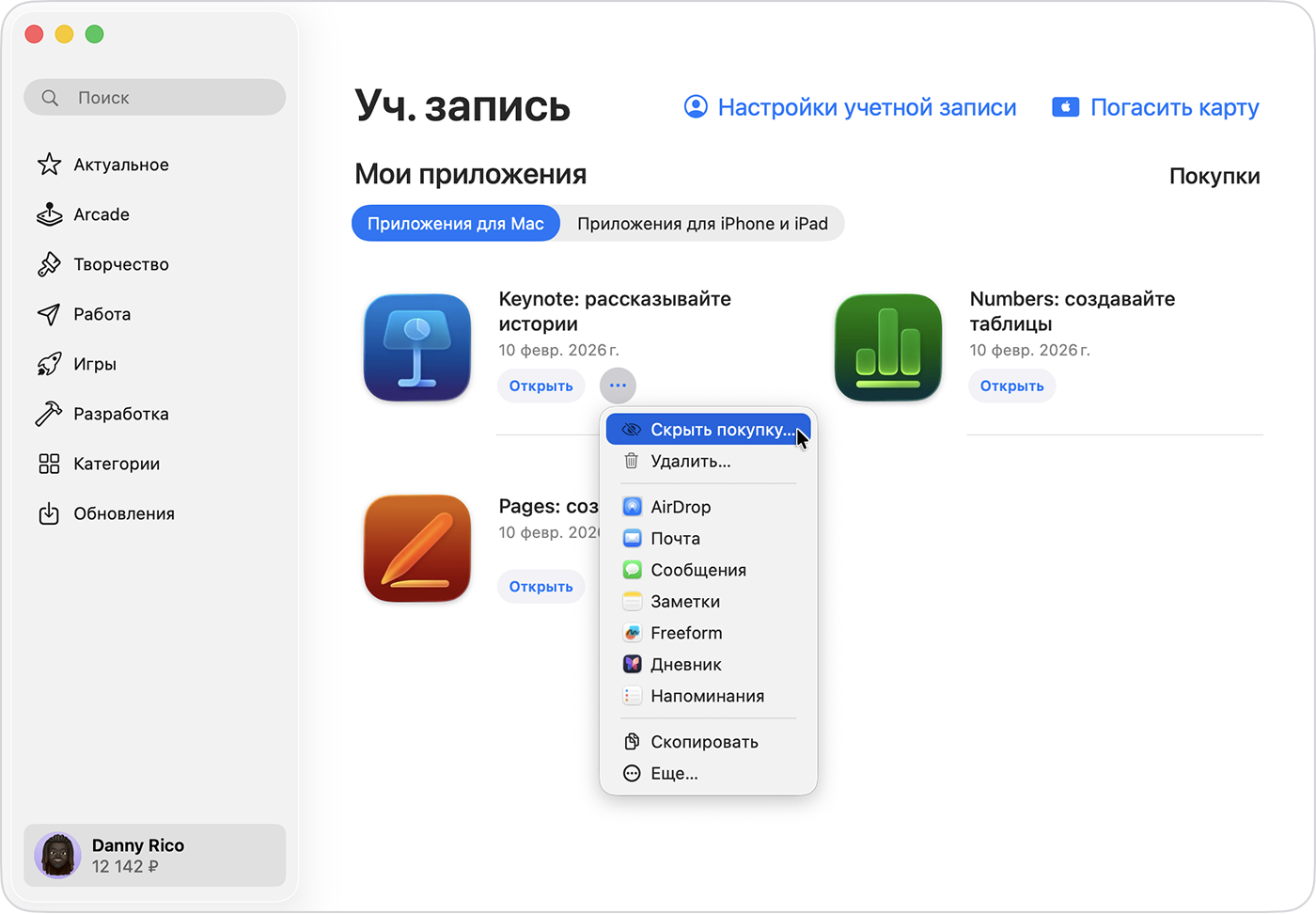Switch to the Приложения для iPhone и iPad tab
Image resolution: width=1316 pixels, height=914 pixels.
(701, 223)
